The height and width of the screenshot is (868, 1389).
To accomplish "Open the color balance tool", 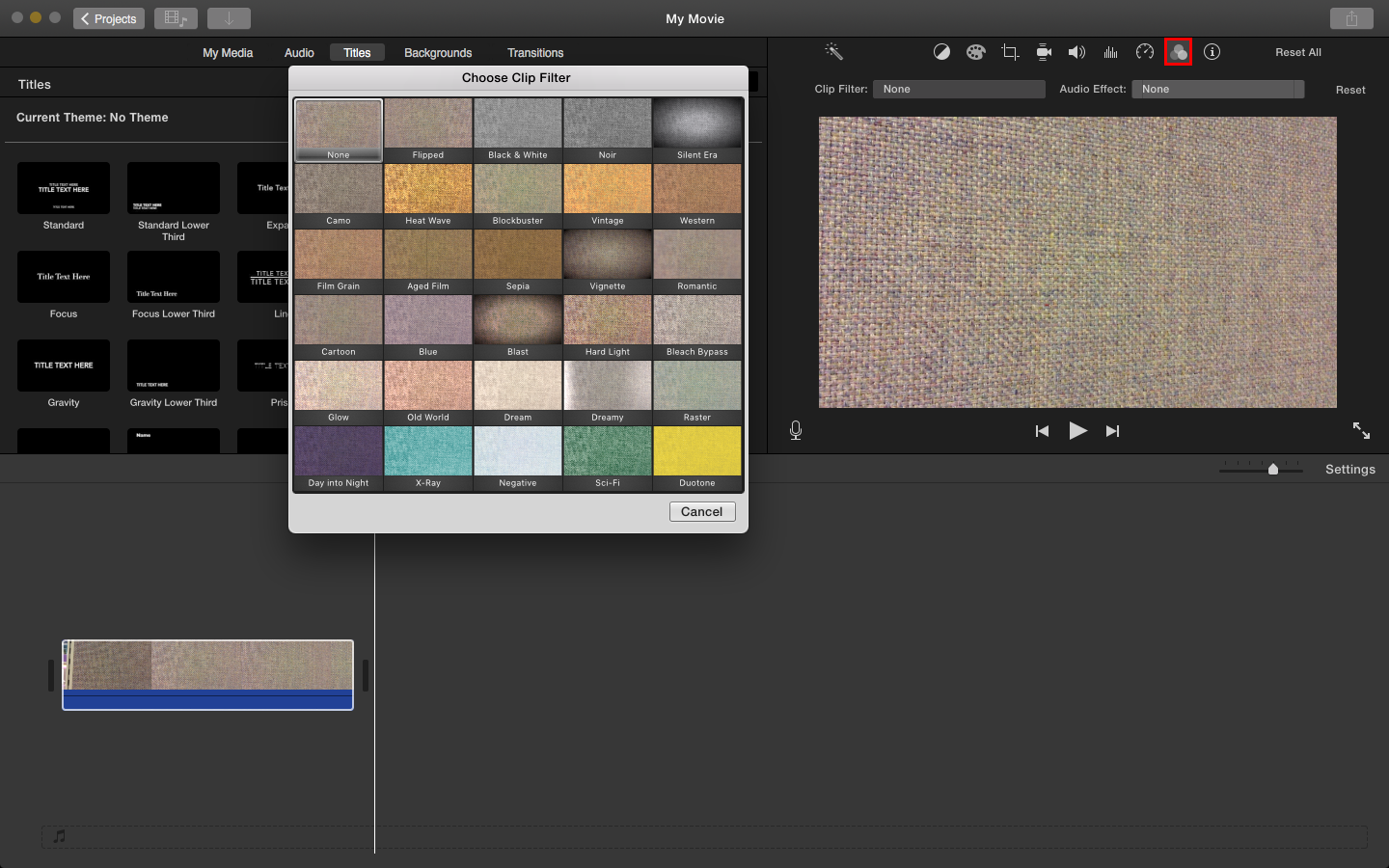I will coord(941,52).
